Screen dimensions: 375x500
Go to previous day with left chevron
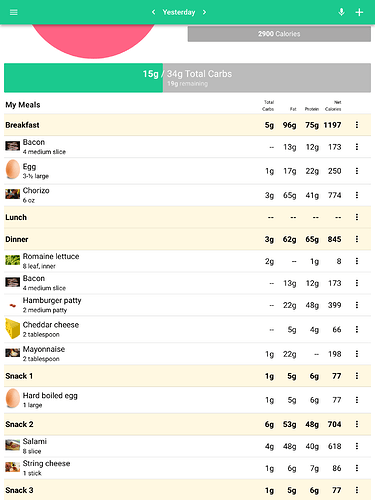coord(153,12)
